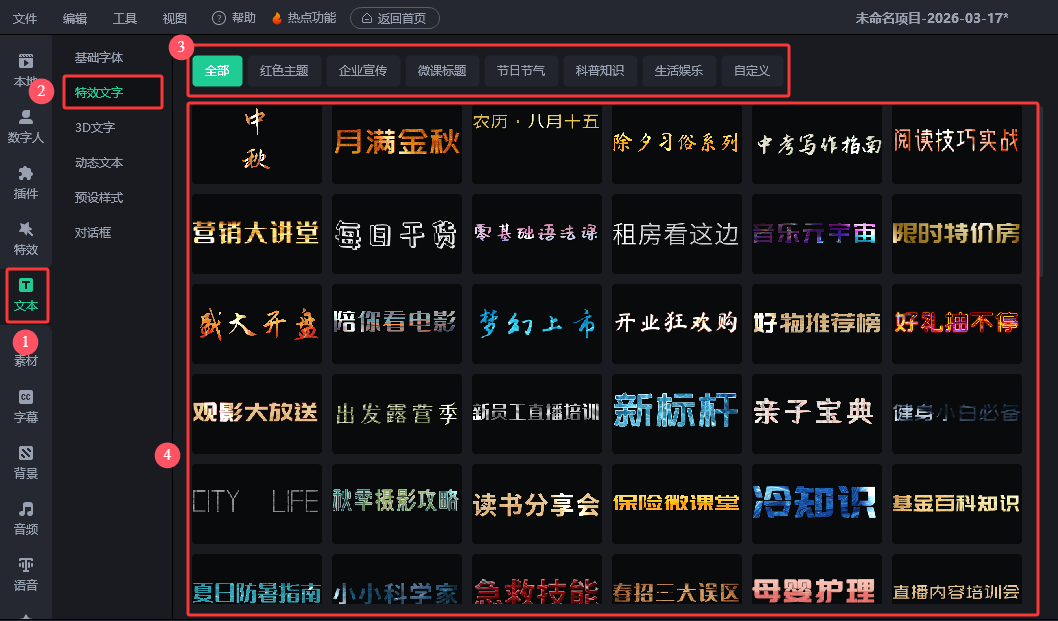
Task: Select 3D文字 in the text type list
Action: (95, 127)
